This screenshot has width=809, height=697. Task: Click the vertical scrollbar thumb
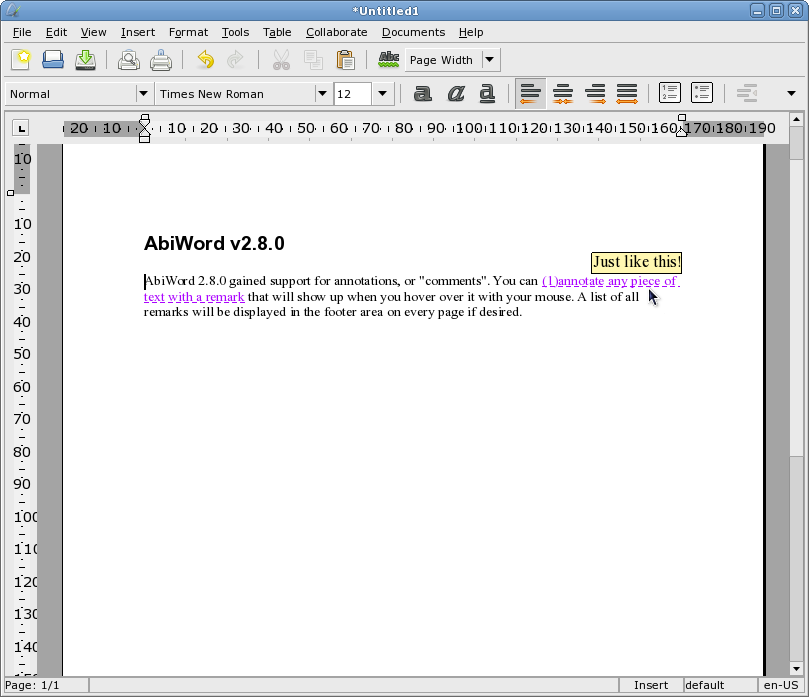[796, 308]
